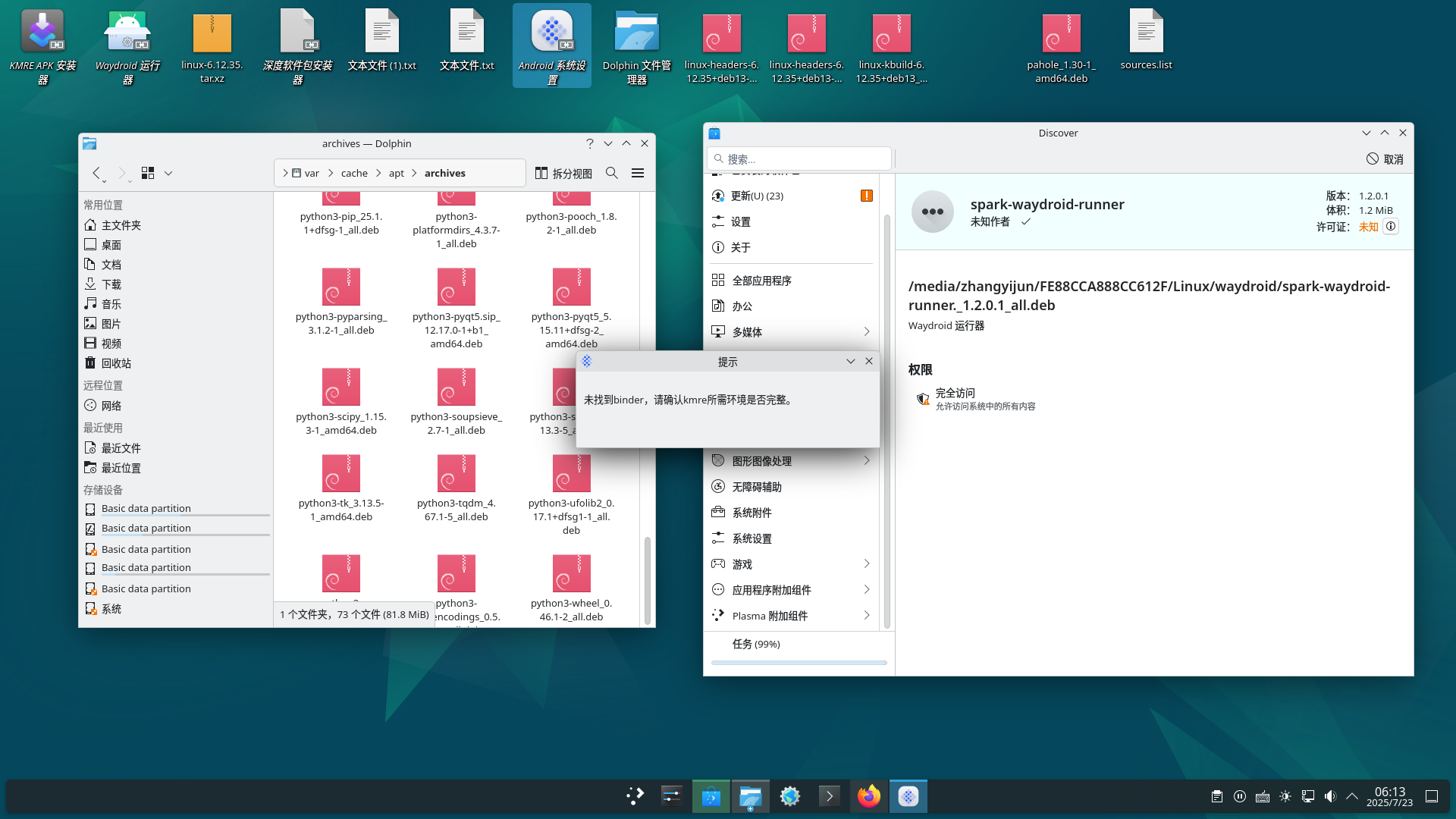Click Dolphin icons view mode button
The image size is (1456, 819).
[x=148, y=173]
